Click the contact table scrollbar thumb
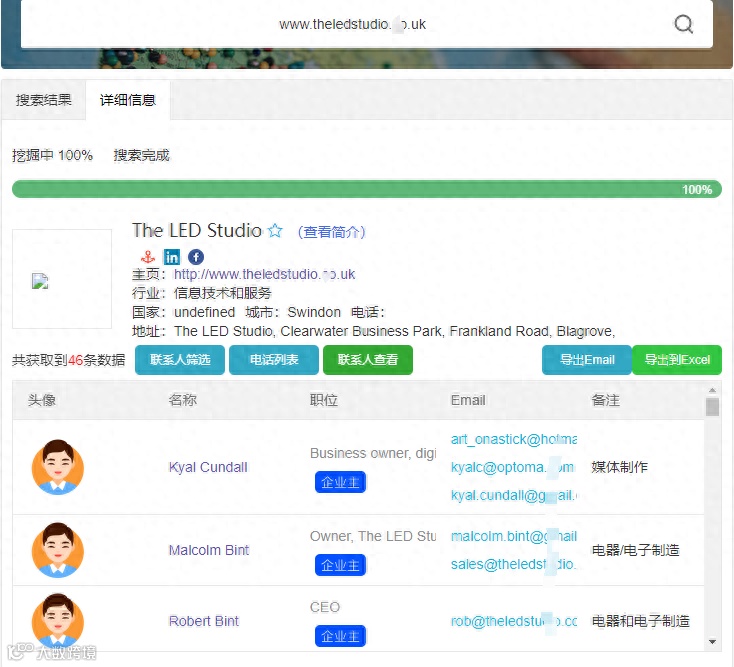The width and height of the screenshot is (734, 667). (x=712, y=407)
